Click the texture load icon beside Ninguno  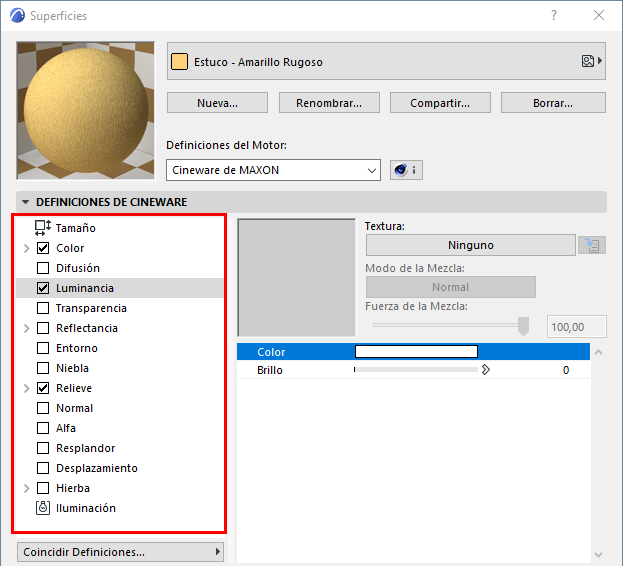[x=592, y=245]
